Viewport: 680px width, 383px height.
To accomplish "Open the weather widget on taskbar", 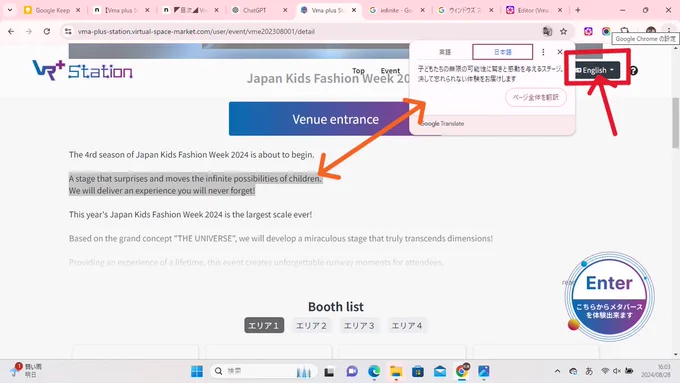I will [x=27, y=370].
